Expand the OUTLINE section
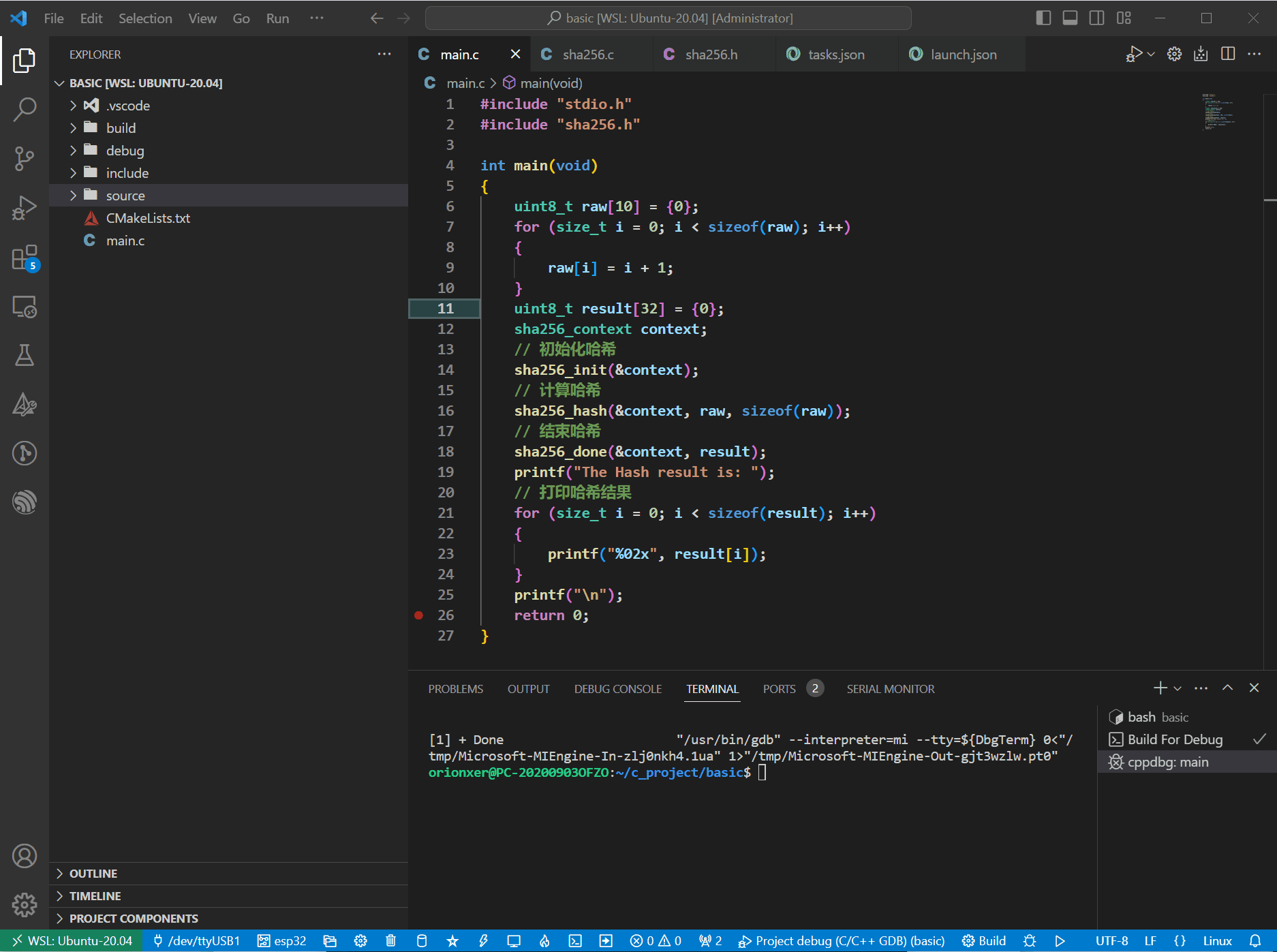This screenshot has width=1277, height=952. pos(229,874)
